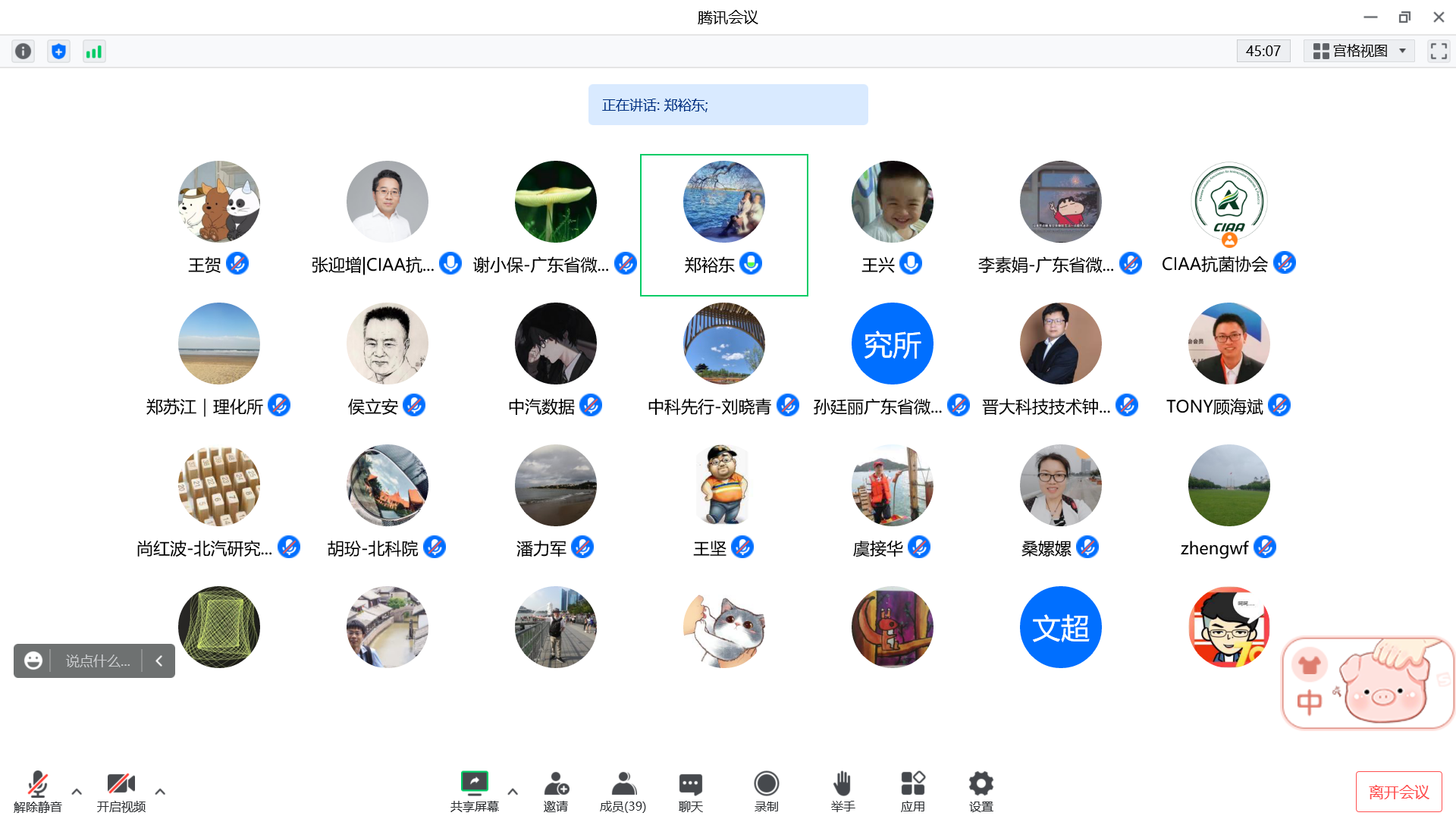The image size is (1456, 819).
Task: Click the blue security shield icon
Action: click(58, 51)
